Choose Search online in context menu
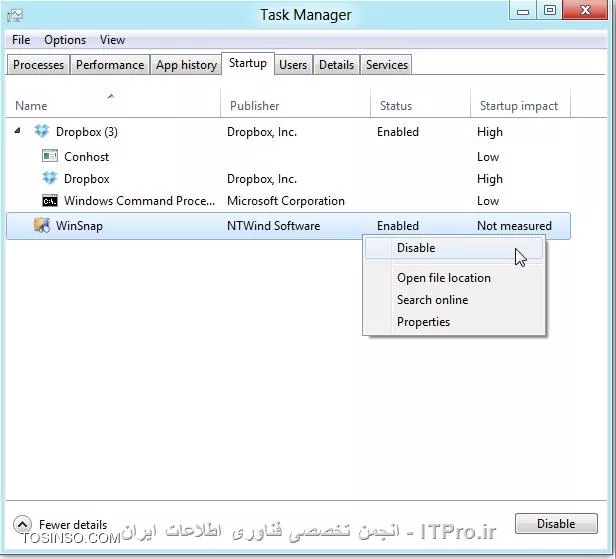 pos(454,300)
